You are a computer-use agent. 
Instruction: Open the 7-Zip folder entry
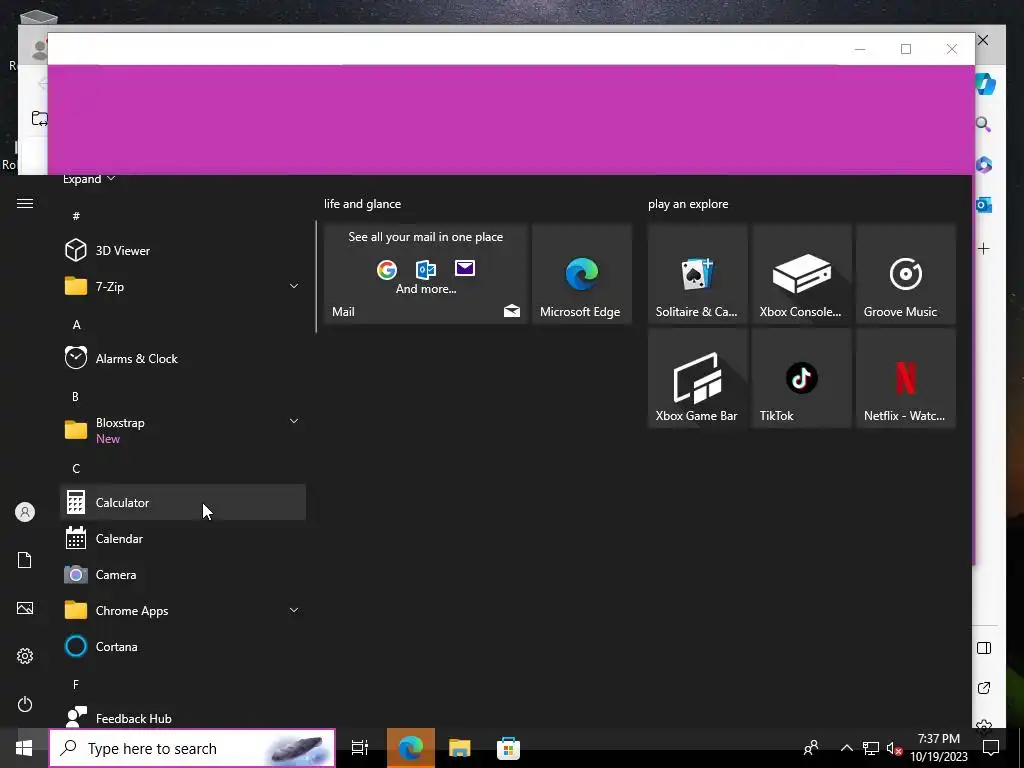183,286
